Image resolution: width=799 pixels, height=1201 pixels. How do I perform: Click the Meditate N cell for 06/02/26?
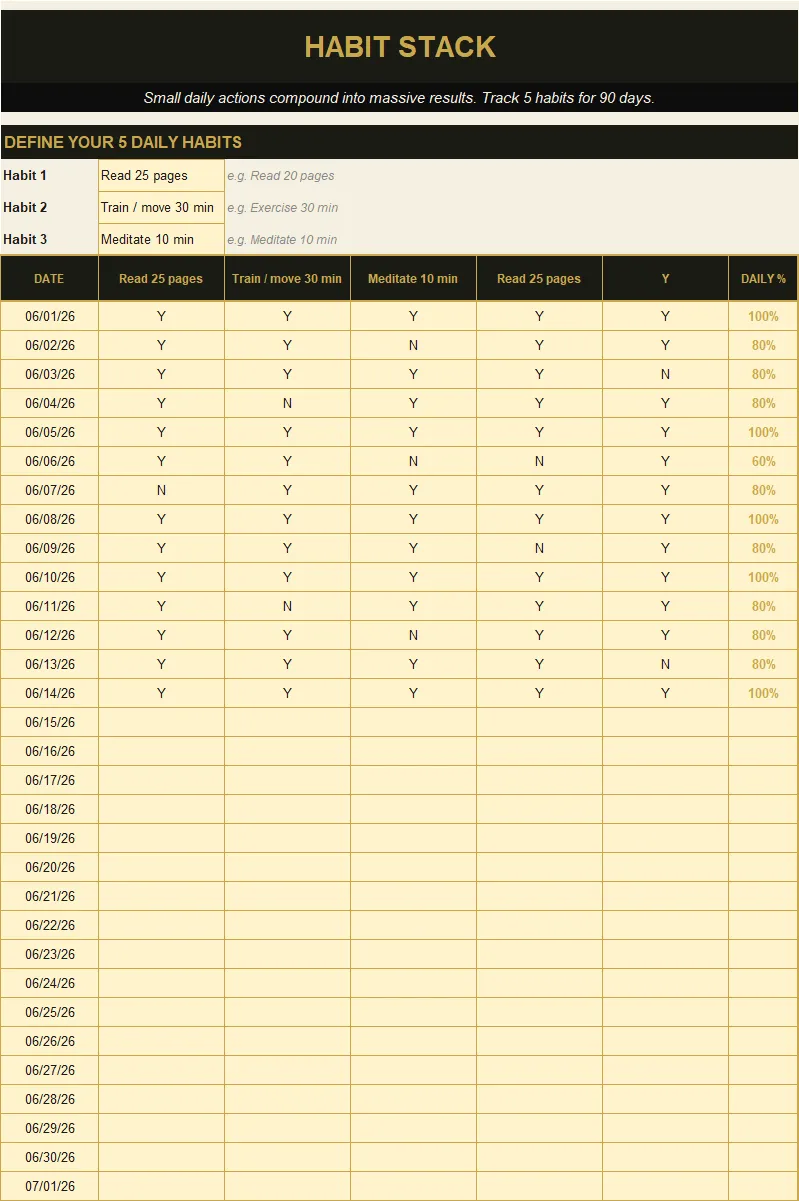[x=413, y=345]
